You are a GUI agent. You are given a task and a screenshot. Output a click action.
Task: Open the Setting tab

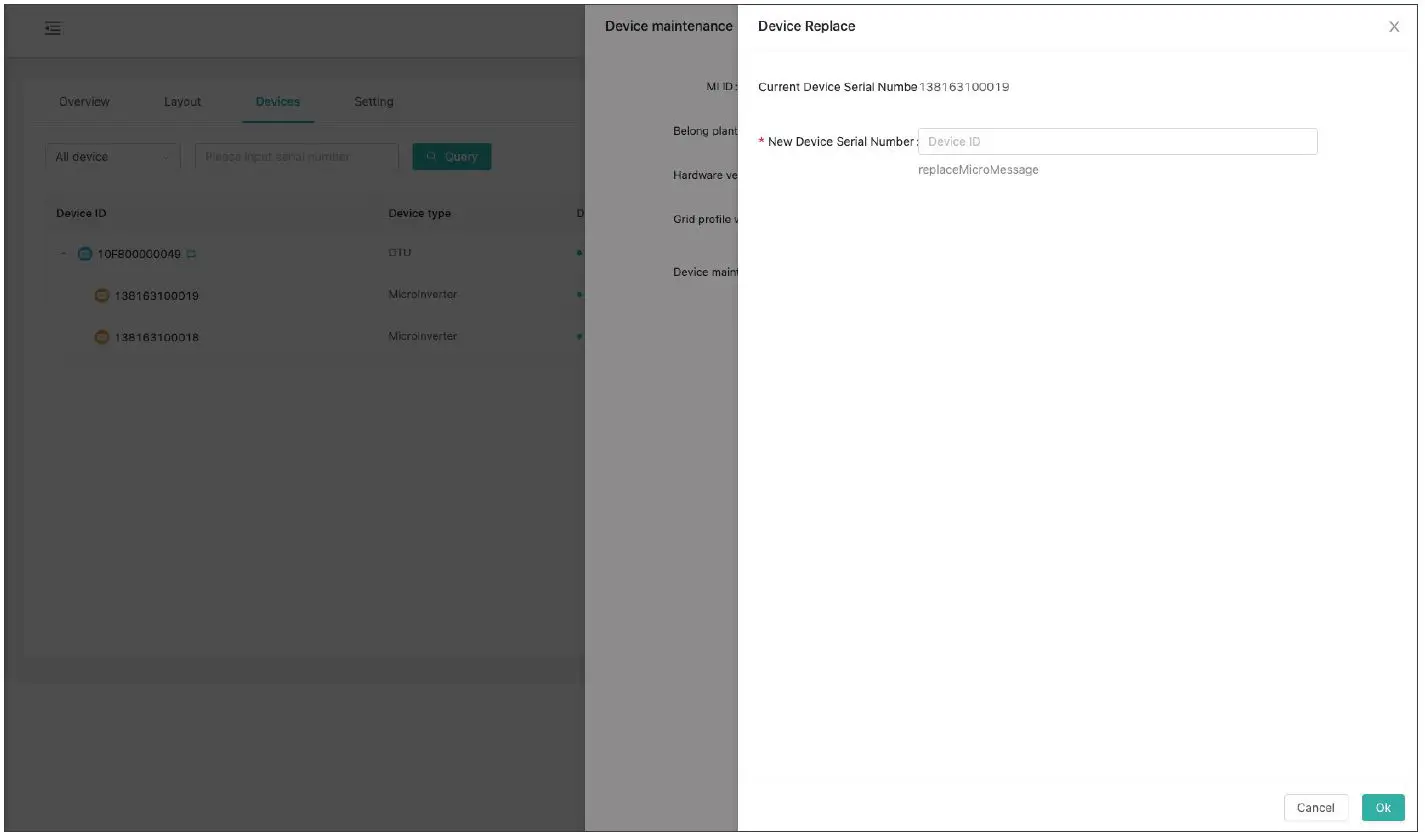[374, 102]
